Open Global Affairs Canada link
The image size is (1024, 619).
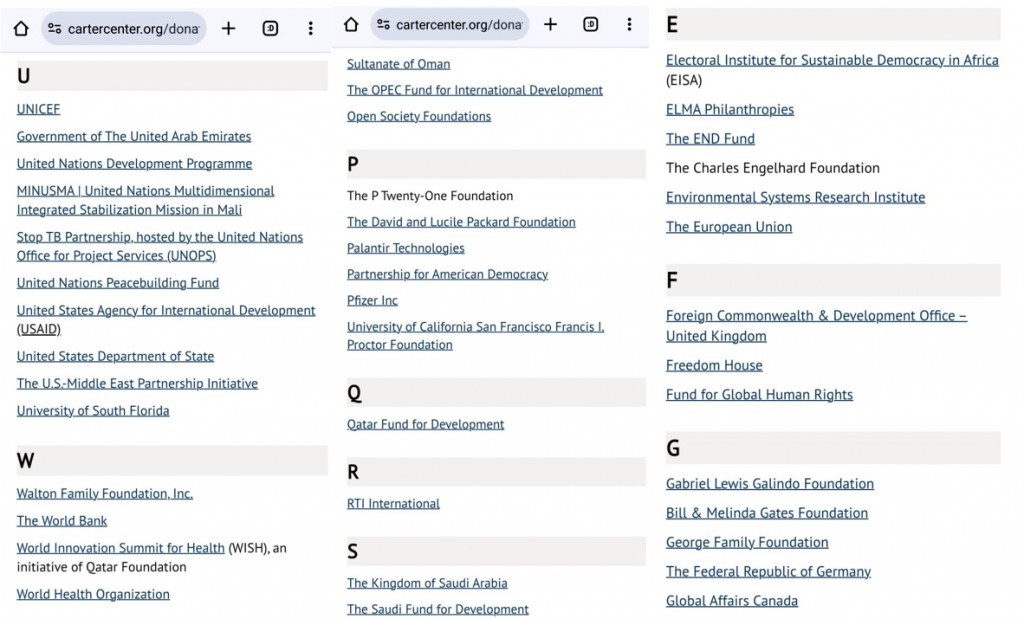[732, 601]
